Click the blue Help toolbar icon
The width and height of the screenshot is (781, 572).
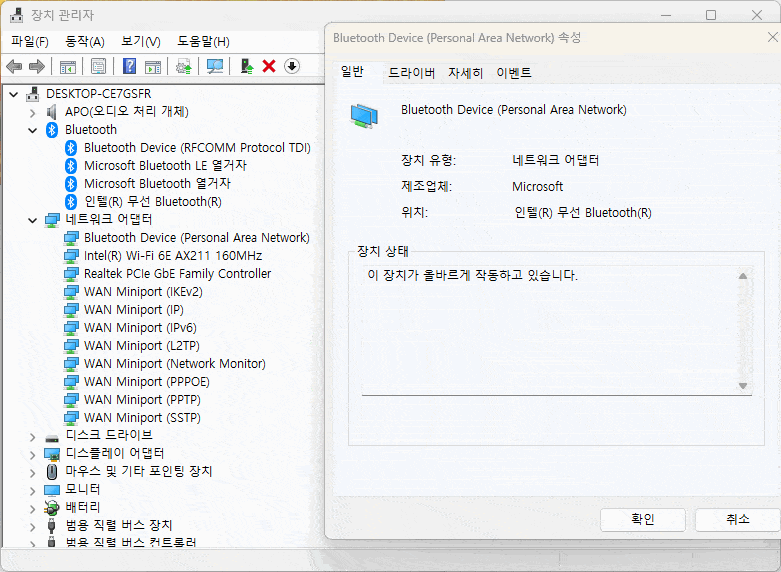coord(129,66)
